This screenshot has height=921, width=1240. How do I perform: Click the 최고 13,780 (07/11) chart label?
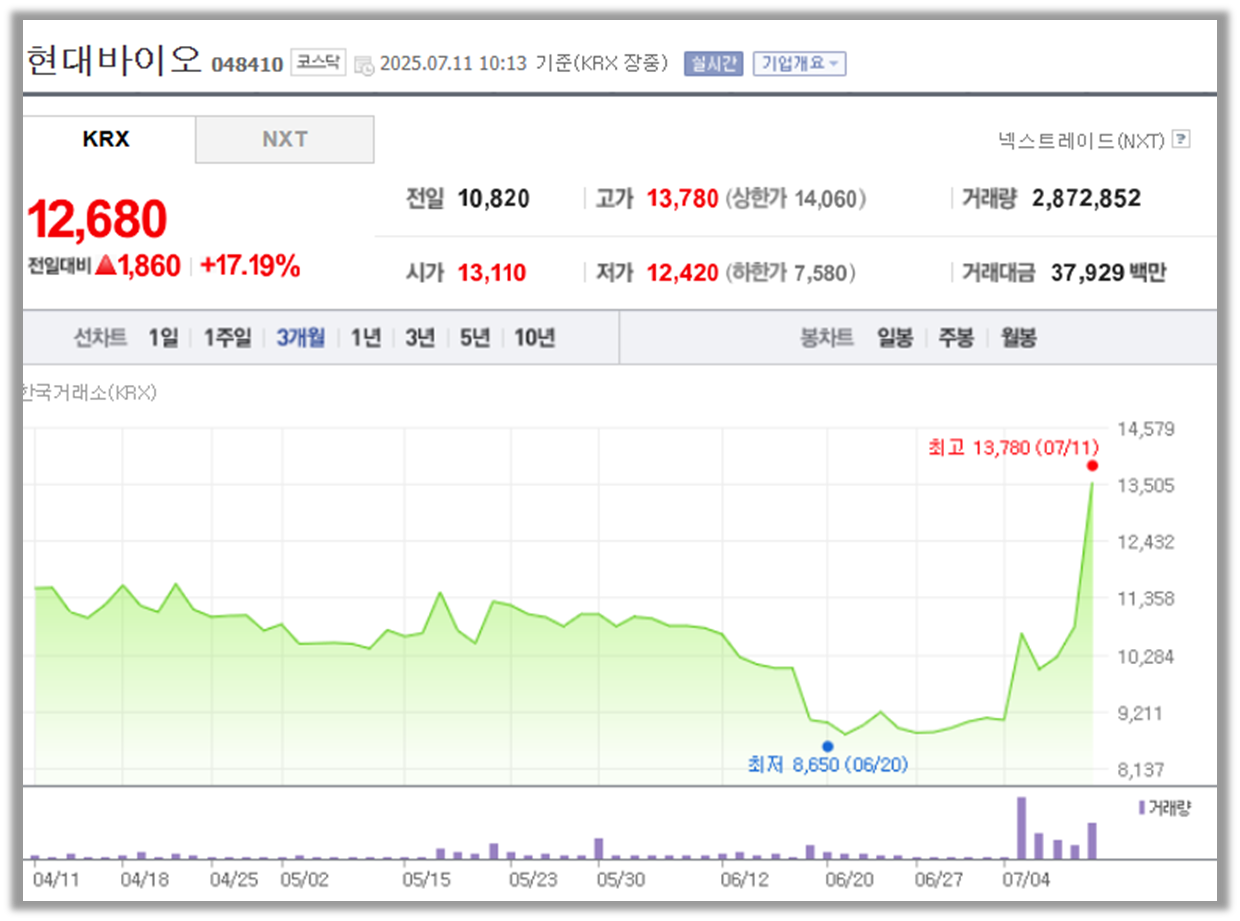pos(1013,447)
